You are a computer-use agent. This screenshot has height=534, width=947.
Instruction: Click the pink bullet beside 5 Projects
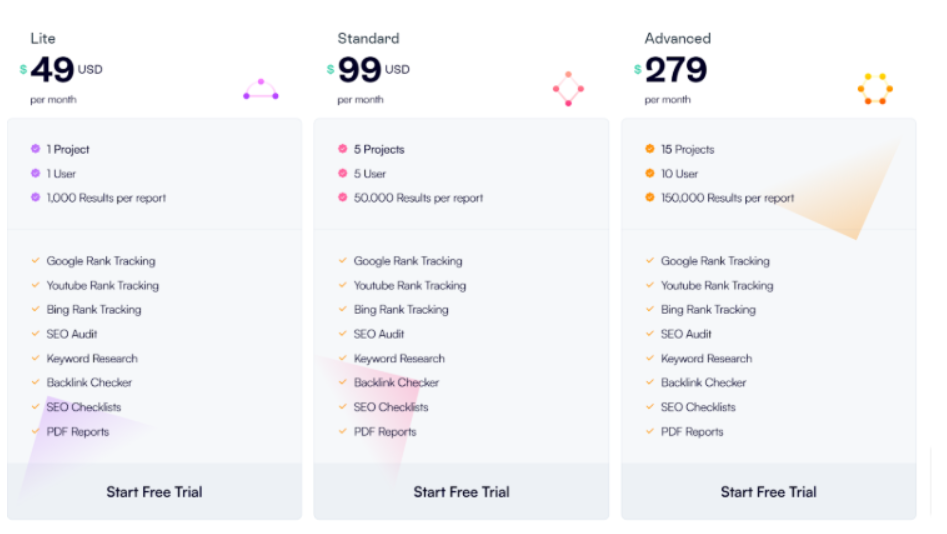pyautogui.click(x=342, y=149)
